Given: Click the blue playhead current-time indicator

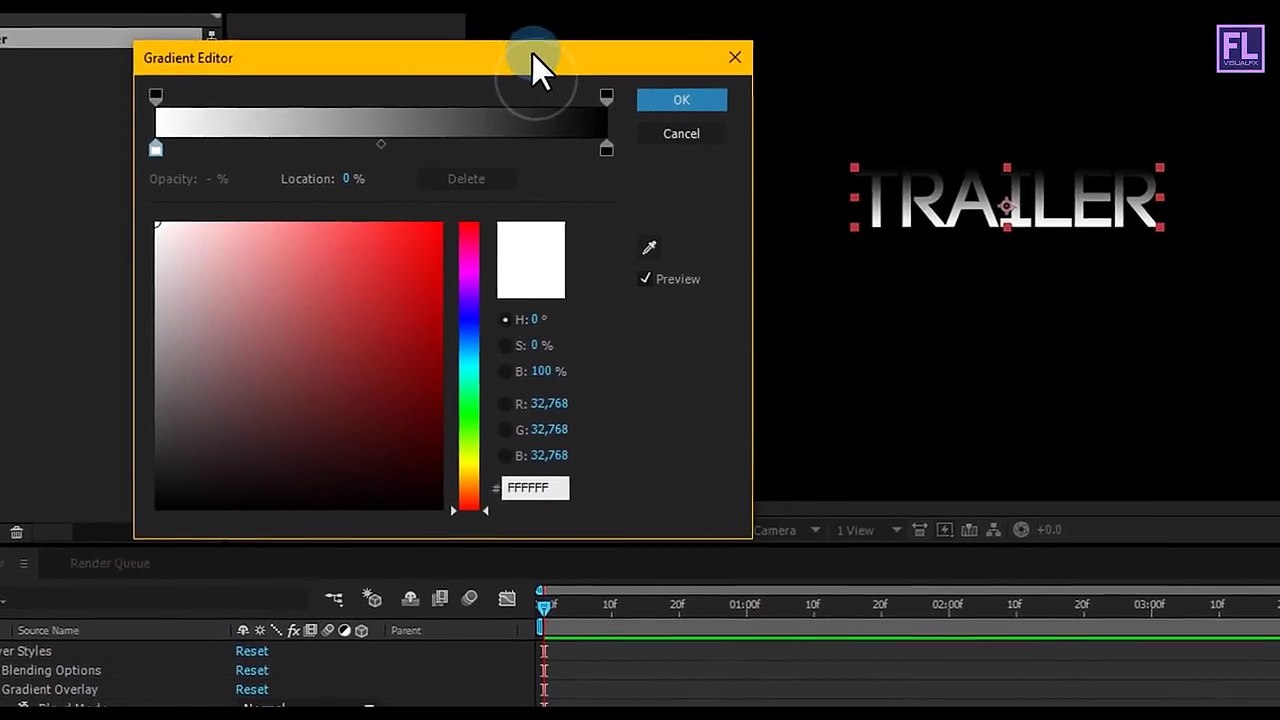Looking at the screenshot, I should click(543, 607).
